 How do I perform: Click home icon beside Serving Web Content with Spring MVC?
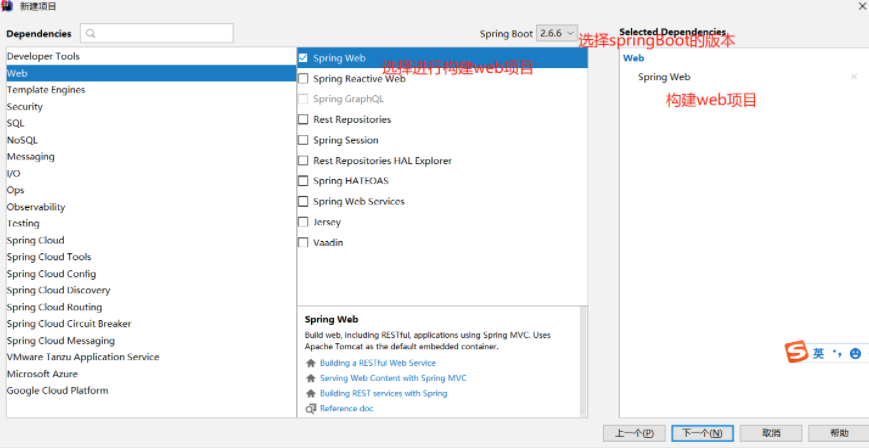click(x=310, y=378)
